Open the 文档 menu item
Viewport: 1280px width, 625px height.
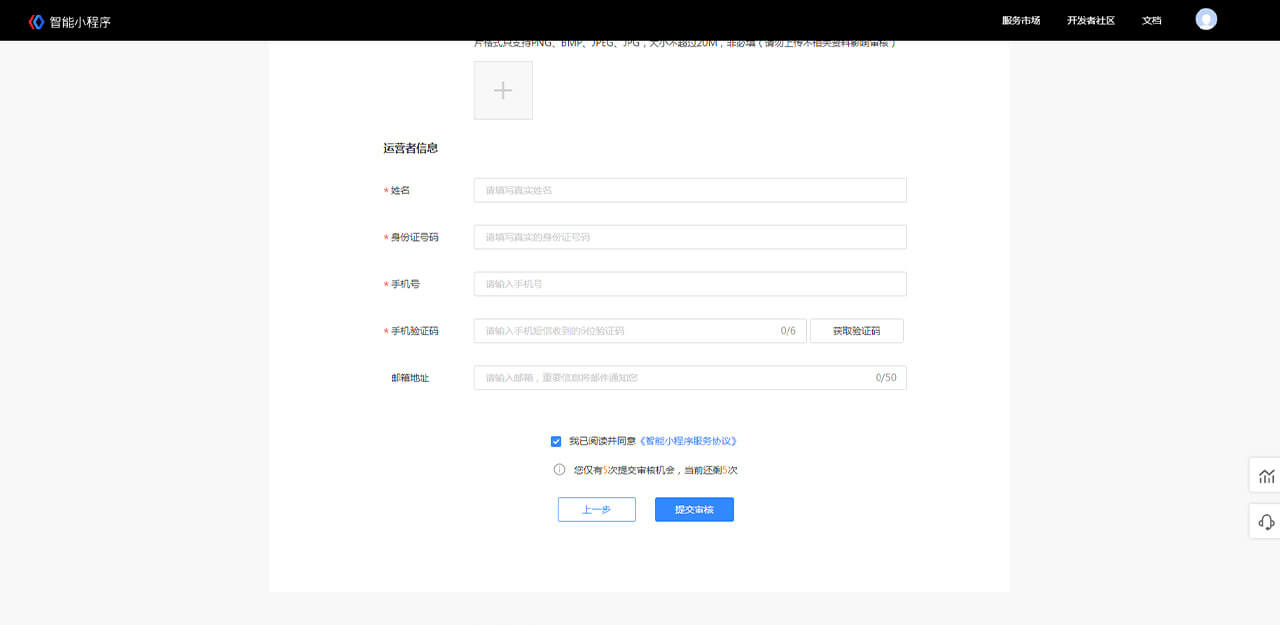[x=1151, y=19]
